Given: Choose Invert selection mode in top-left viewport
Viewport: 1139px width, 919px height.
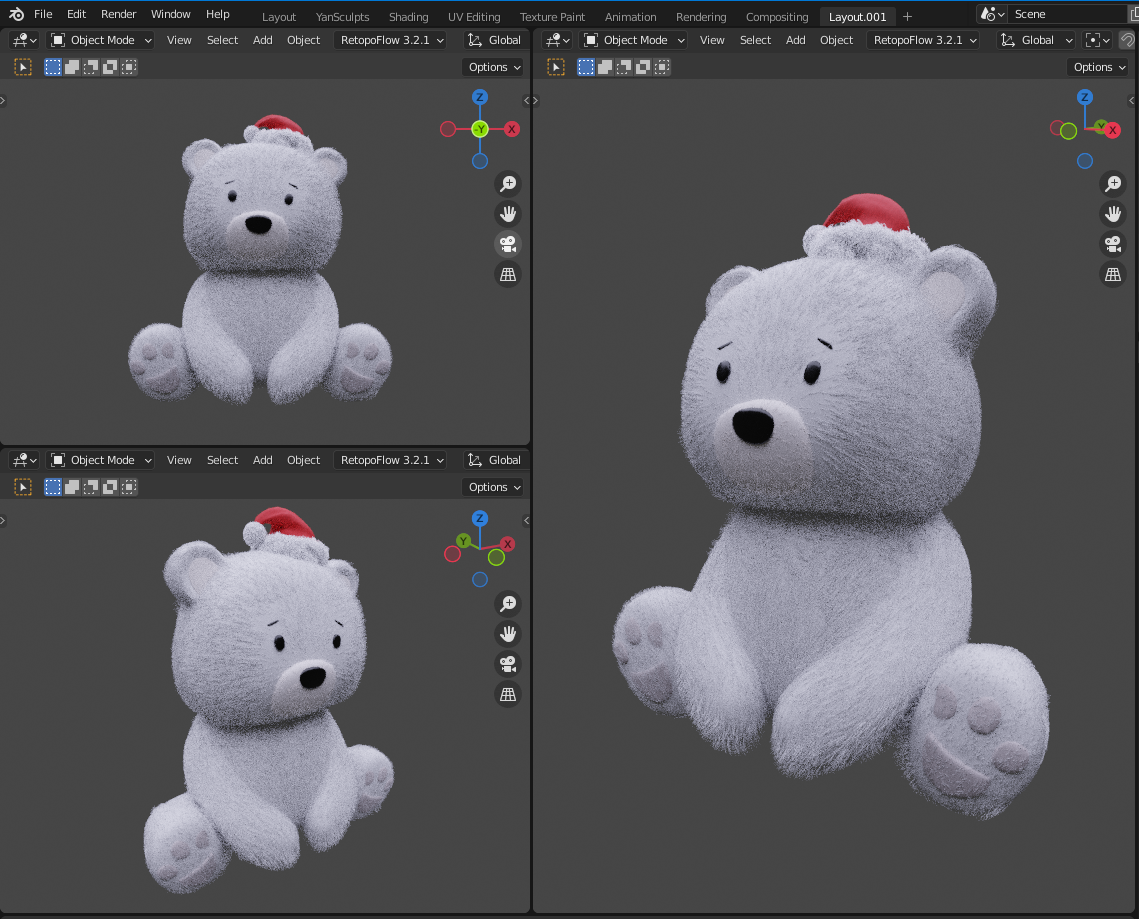Looking at the screenshot, I should [x=110, y=67].
